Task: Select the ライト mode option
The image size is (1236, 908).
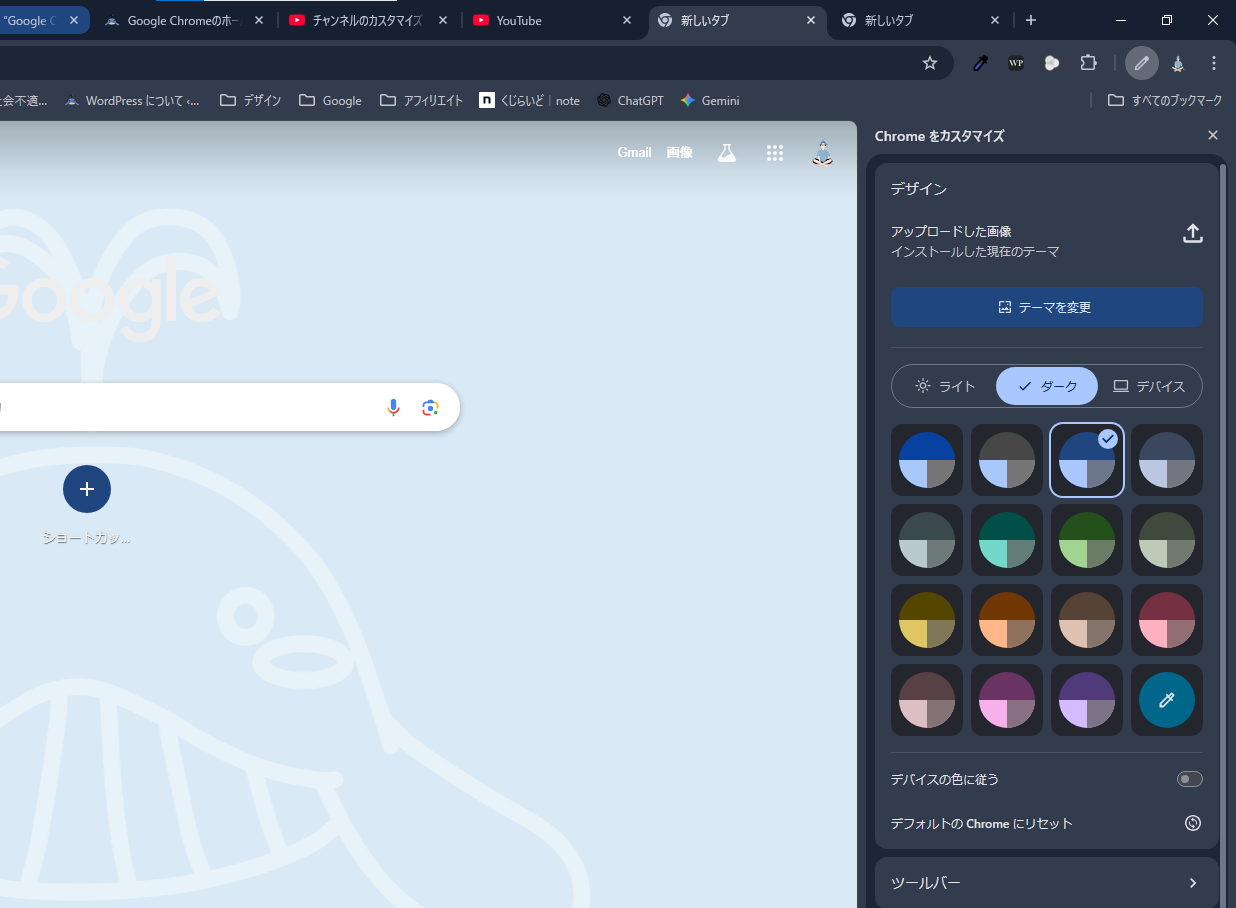Action: [944, 386]
